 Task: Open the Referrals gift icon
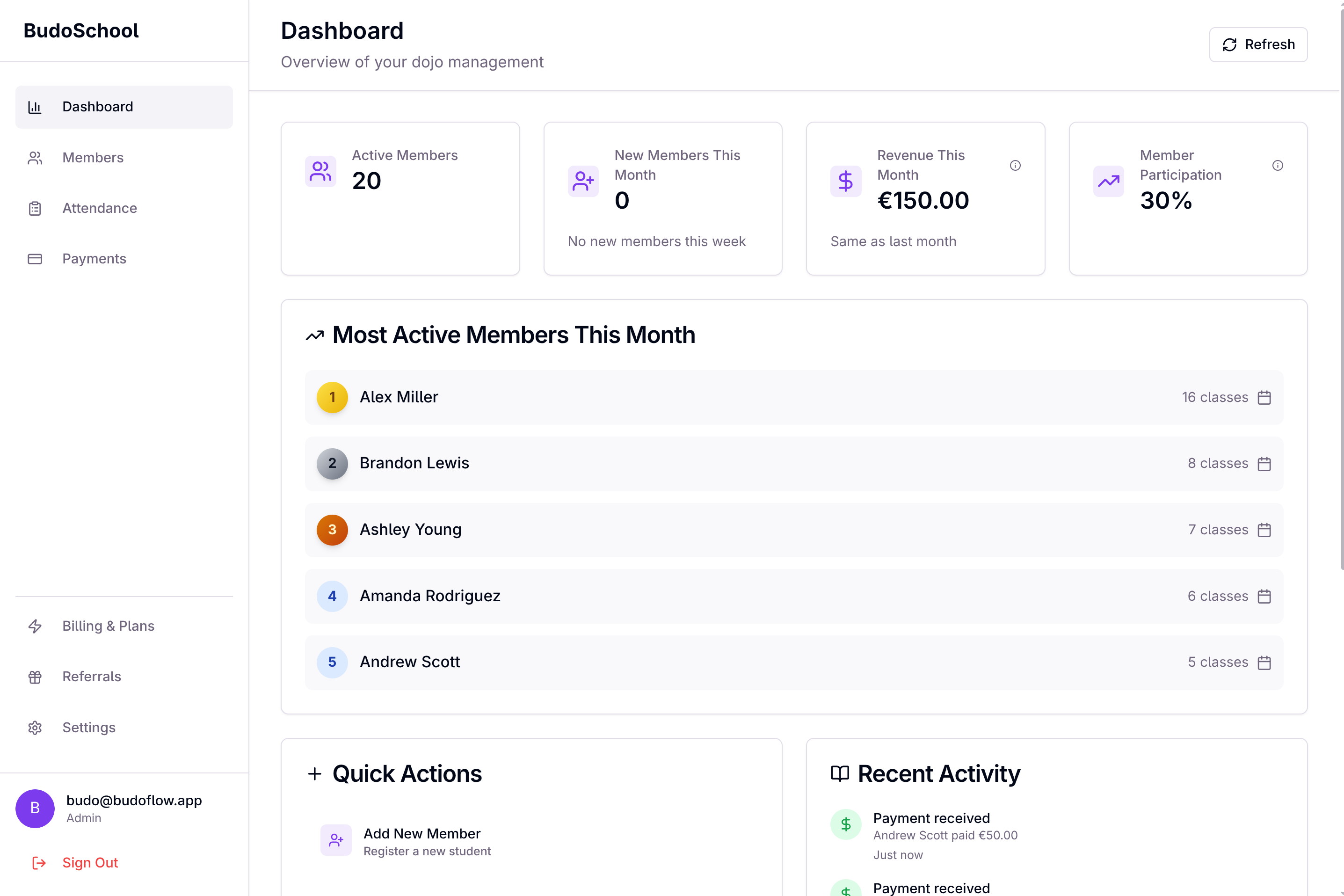click(x=36, y=677)
